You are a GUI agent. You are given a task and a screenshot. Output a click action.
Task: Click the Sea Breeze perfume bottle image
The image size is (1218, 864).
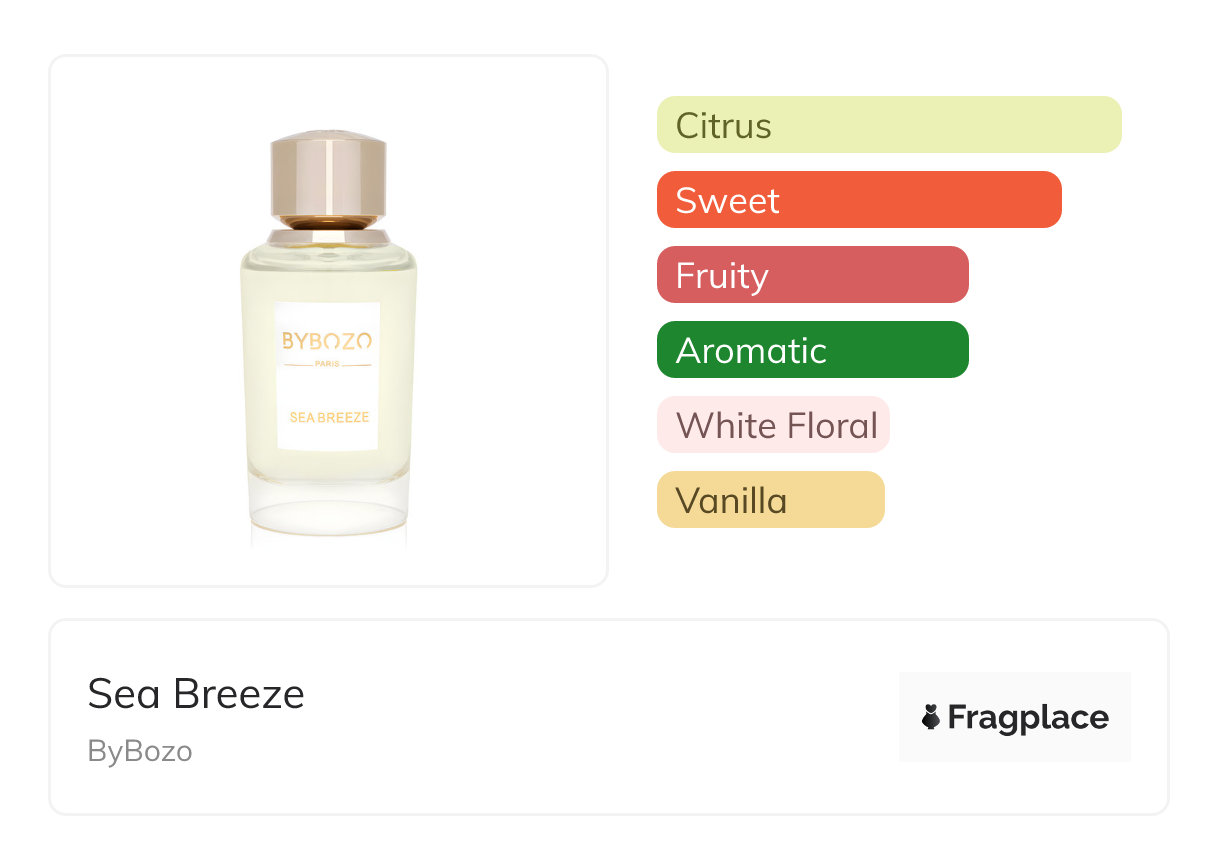point(328,340)
